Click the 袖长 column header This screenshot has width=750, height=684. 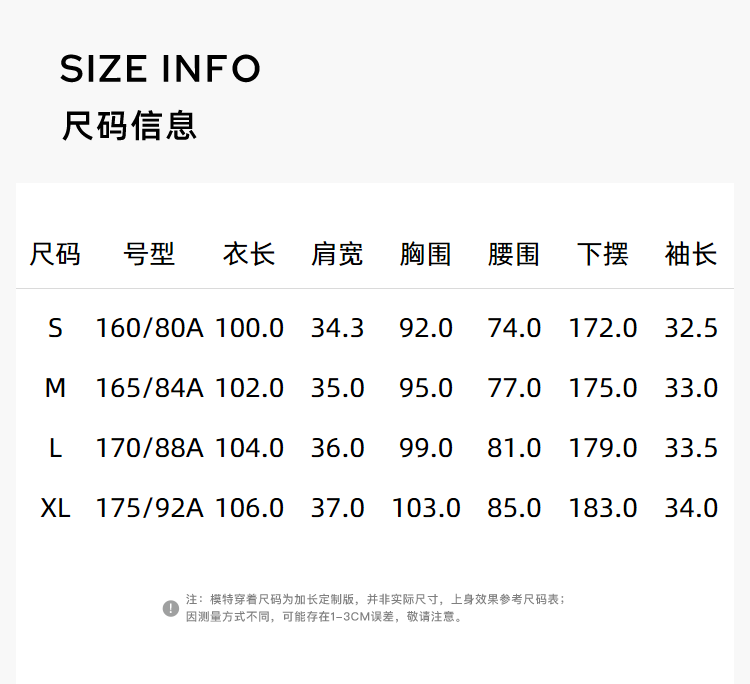(691, 254)
